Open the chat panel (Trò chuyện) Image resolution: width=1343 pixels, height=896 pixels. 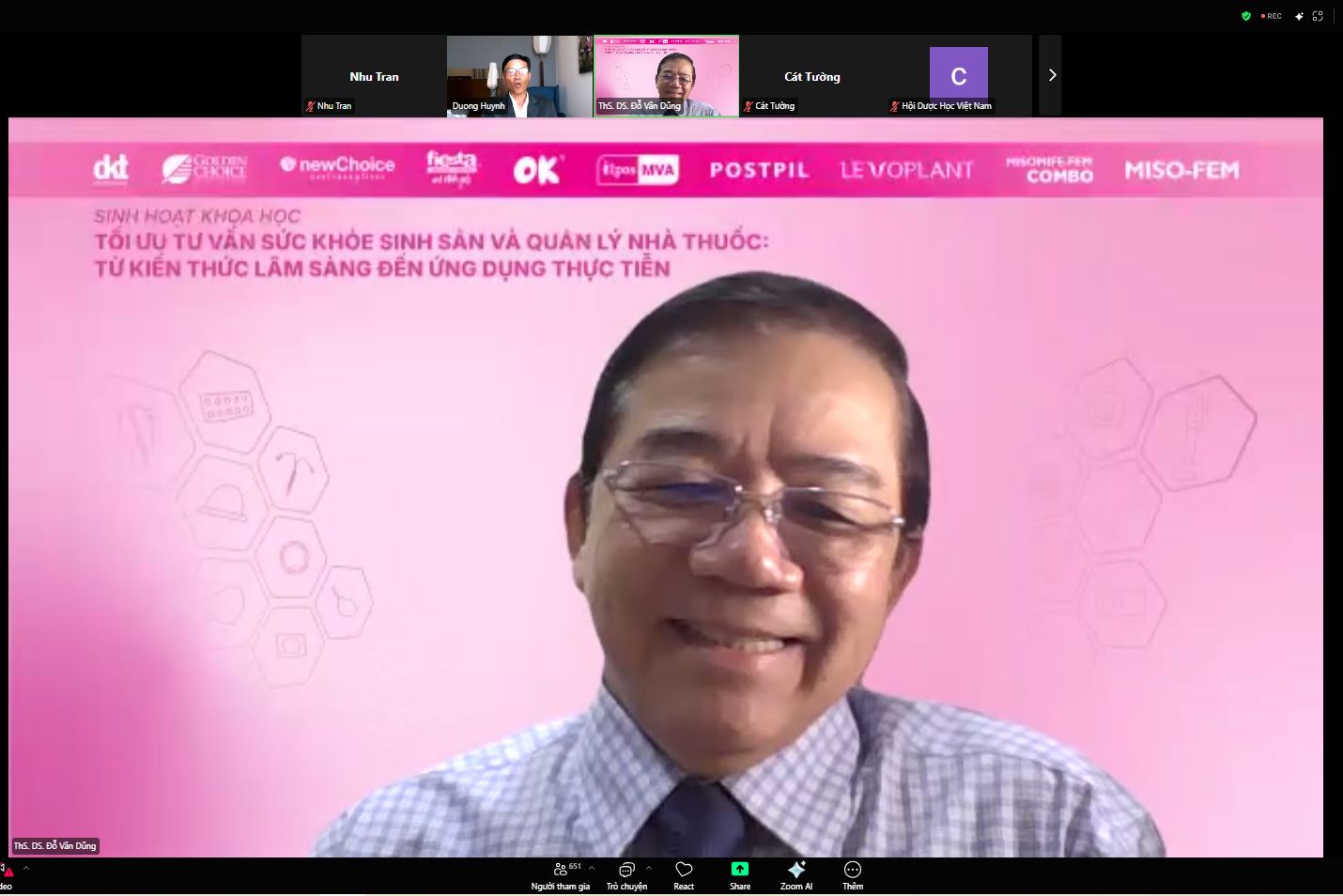coord(626,876)
